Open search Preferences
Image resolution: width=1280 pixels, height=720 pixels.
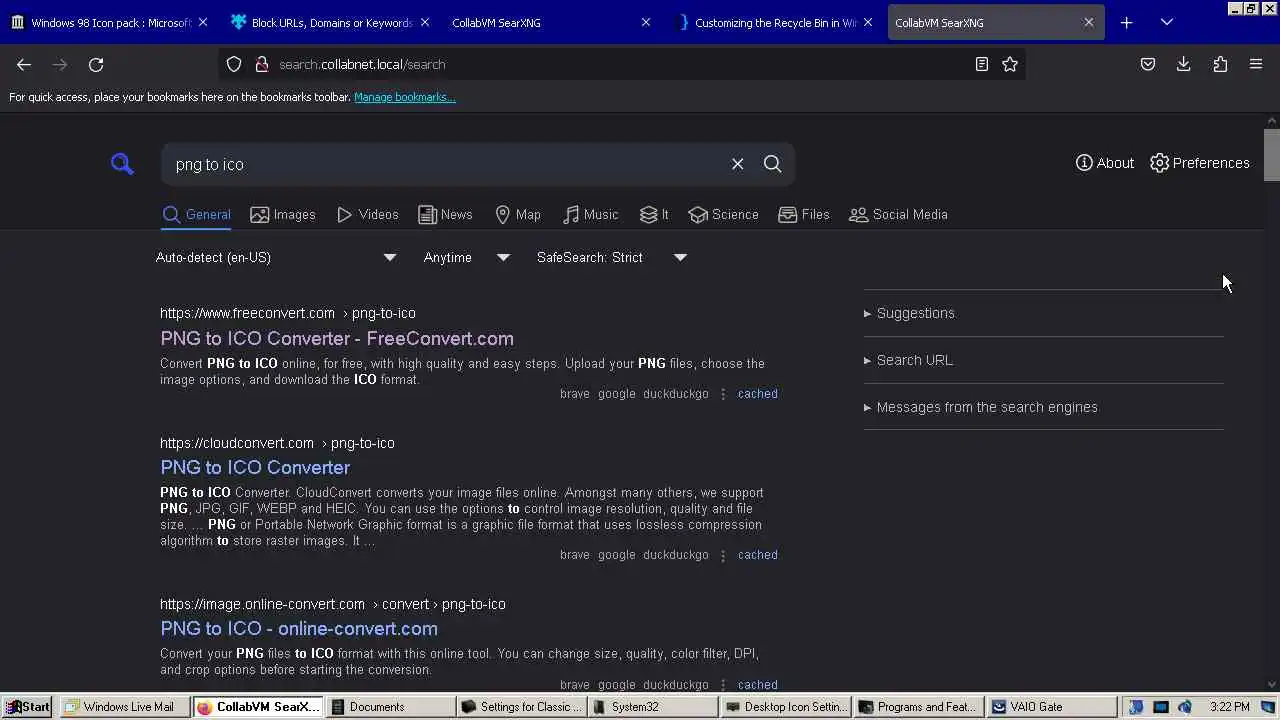tap(1200, 163)
